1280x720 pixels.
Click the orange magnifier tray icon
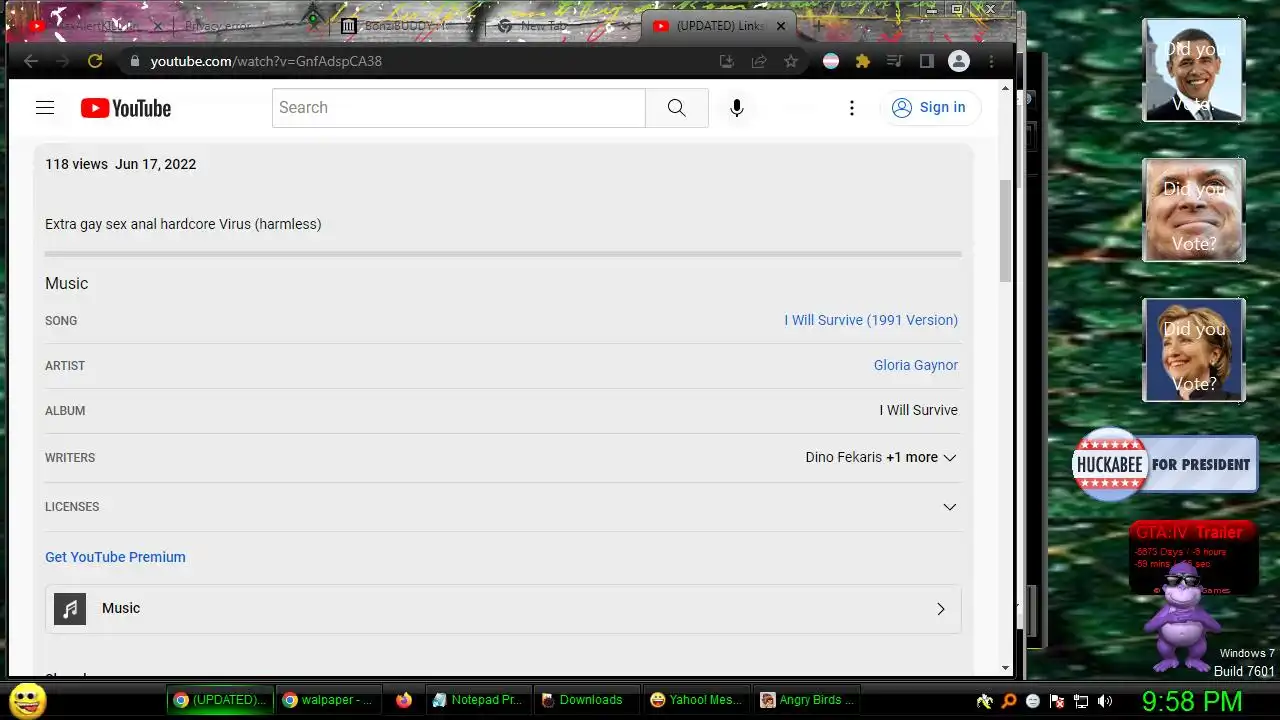click(x=1009, y=701)
